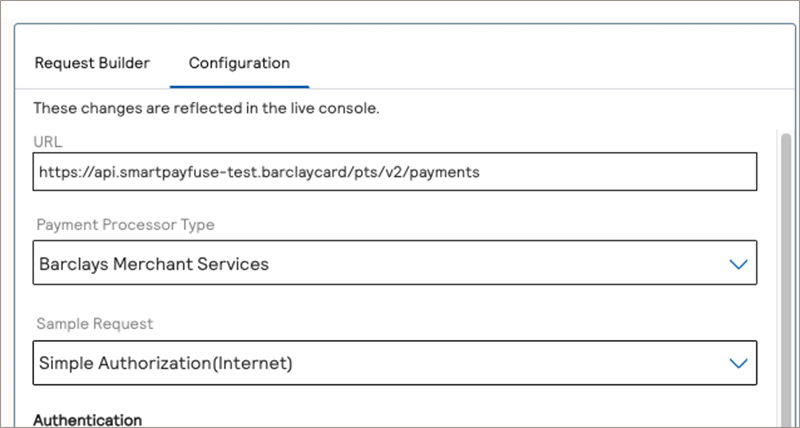Click the empty right end of the URL box

click(650, 172)
